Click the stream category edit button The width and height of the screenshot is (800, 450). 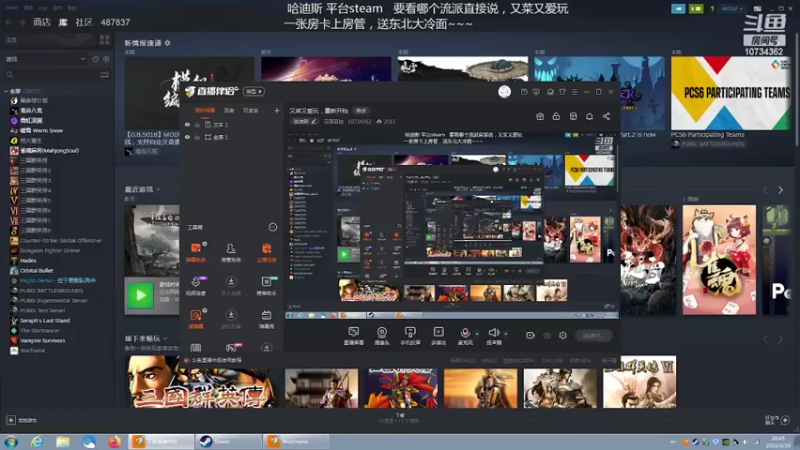[305, 121]
